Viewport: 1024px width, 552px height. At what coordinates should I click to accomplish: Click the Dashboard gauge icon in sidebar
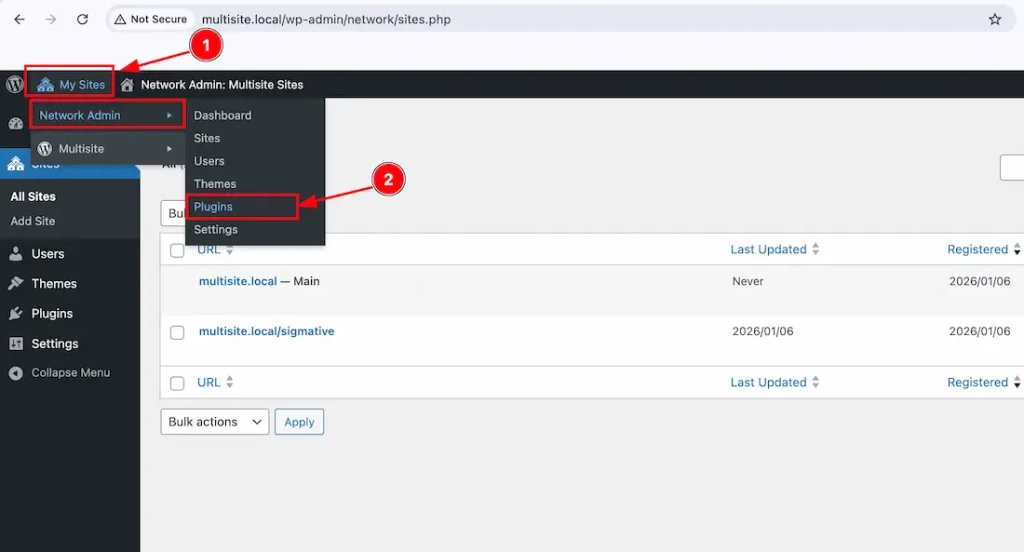pos(16,123)
